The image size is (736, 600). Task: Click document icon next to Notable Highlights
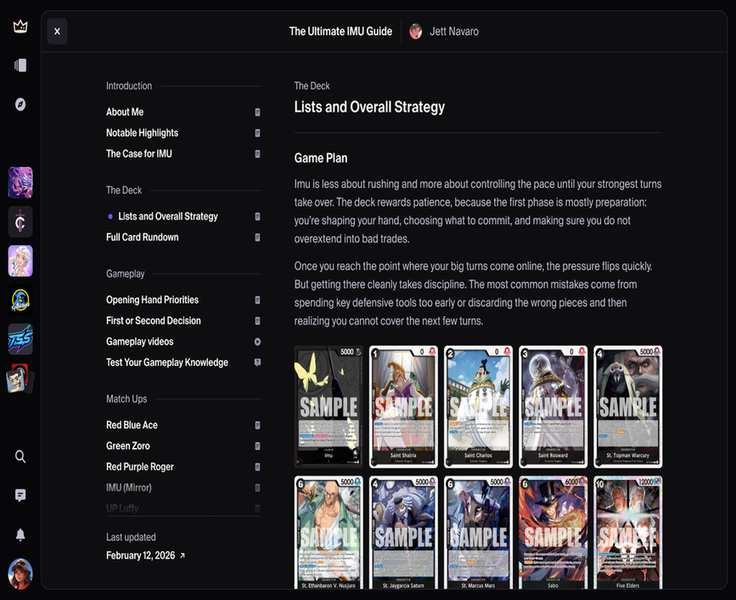click(257, 133)
